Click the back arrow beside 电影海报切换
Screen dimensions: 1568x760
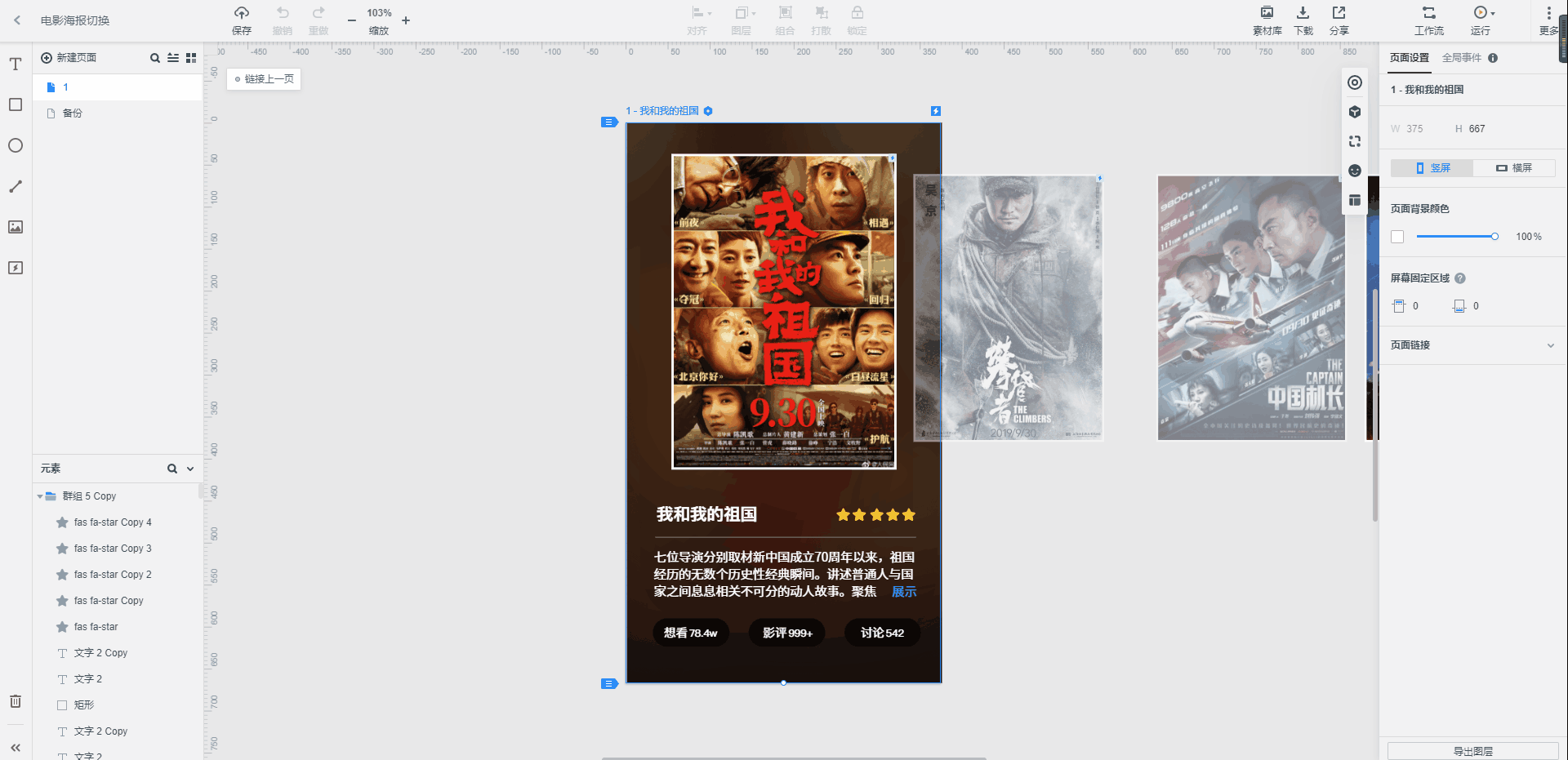[x=17, y=20]
